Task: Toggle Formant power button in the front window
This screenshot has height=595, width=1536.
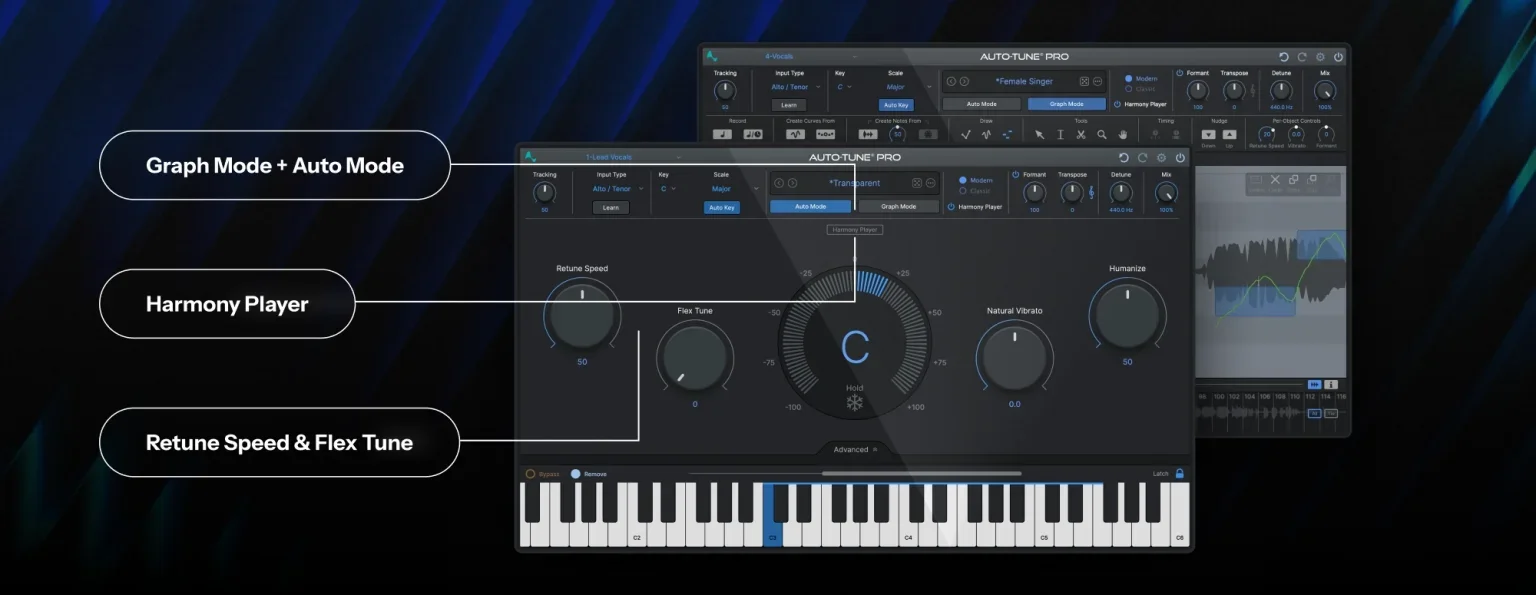Action: pyautogui.click(x=1016, y=174)
